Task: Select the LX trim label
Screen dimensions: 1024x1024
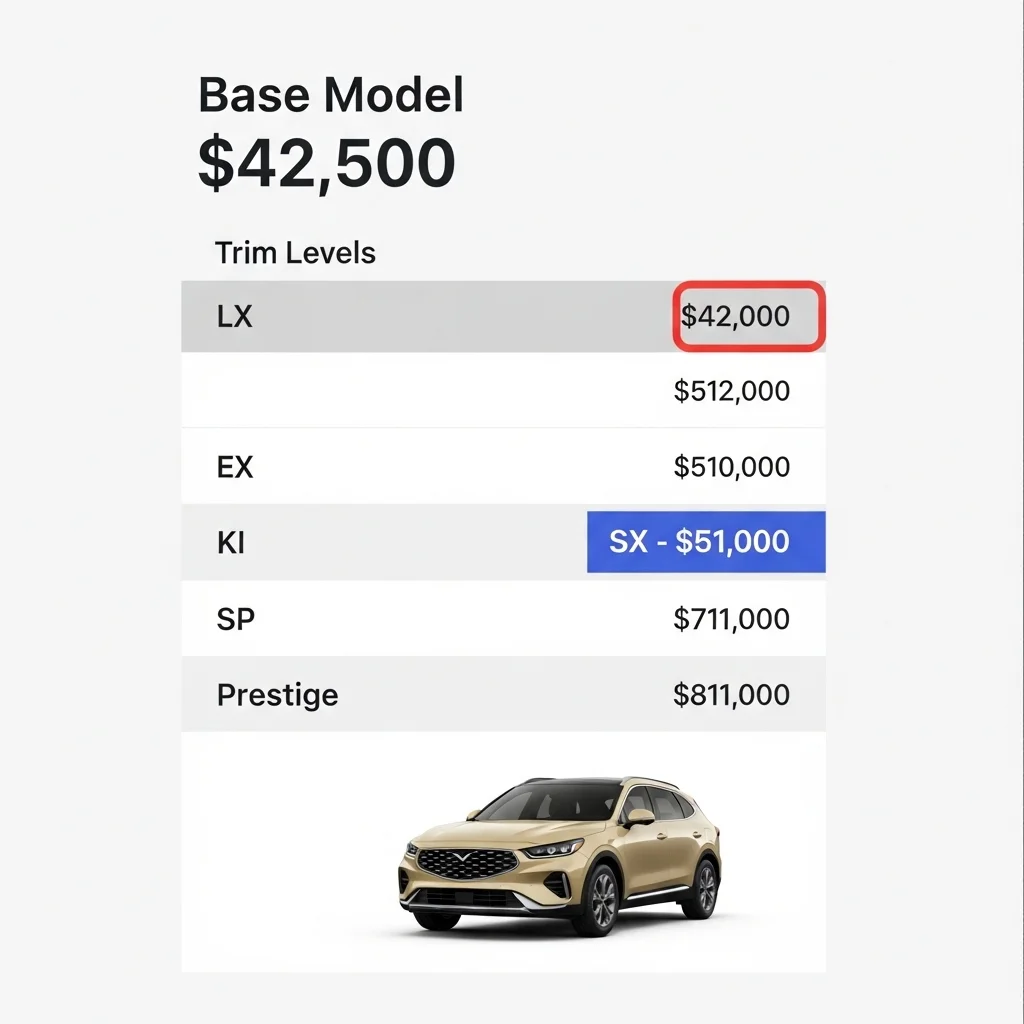Action: (x=234, y=317)
